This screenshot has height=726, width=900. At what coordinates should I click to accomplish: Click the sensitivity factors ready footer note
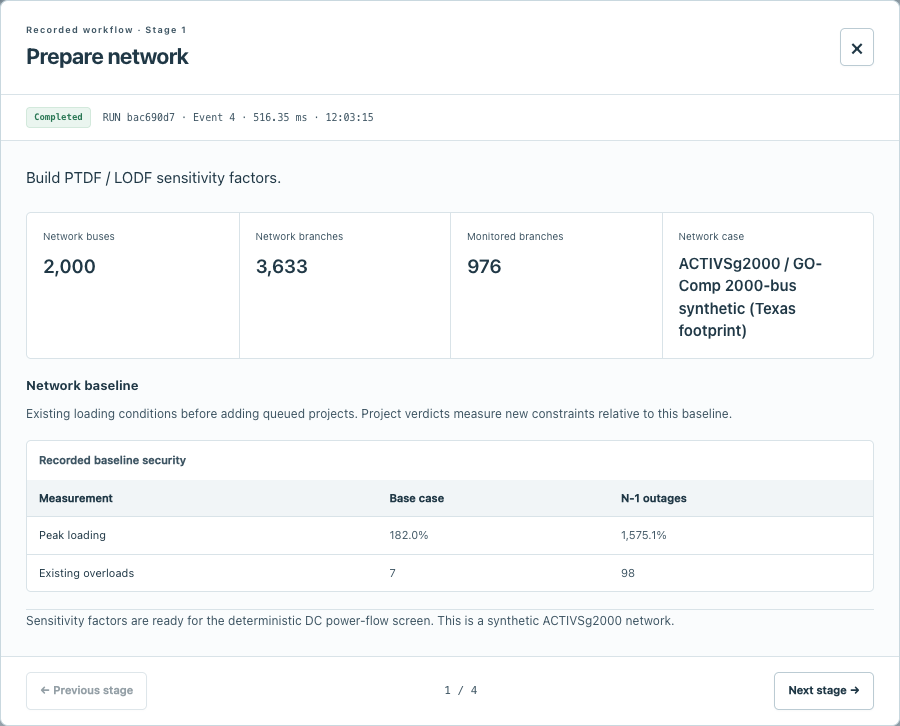350,621
